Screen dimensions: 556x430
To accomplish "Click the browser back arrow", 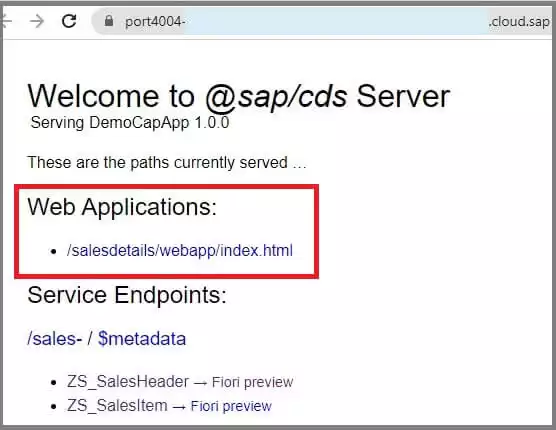I will [x=6, y=21].
